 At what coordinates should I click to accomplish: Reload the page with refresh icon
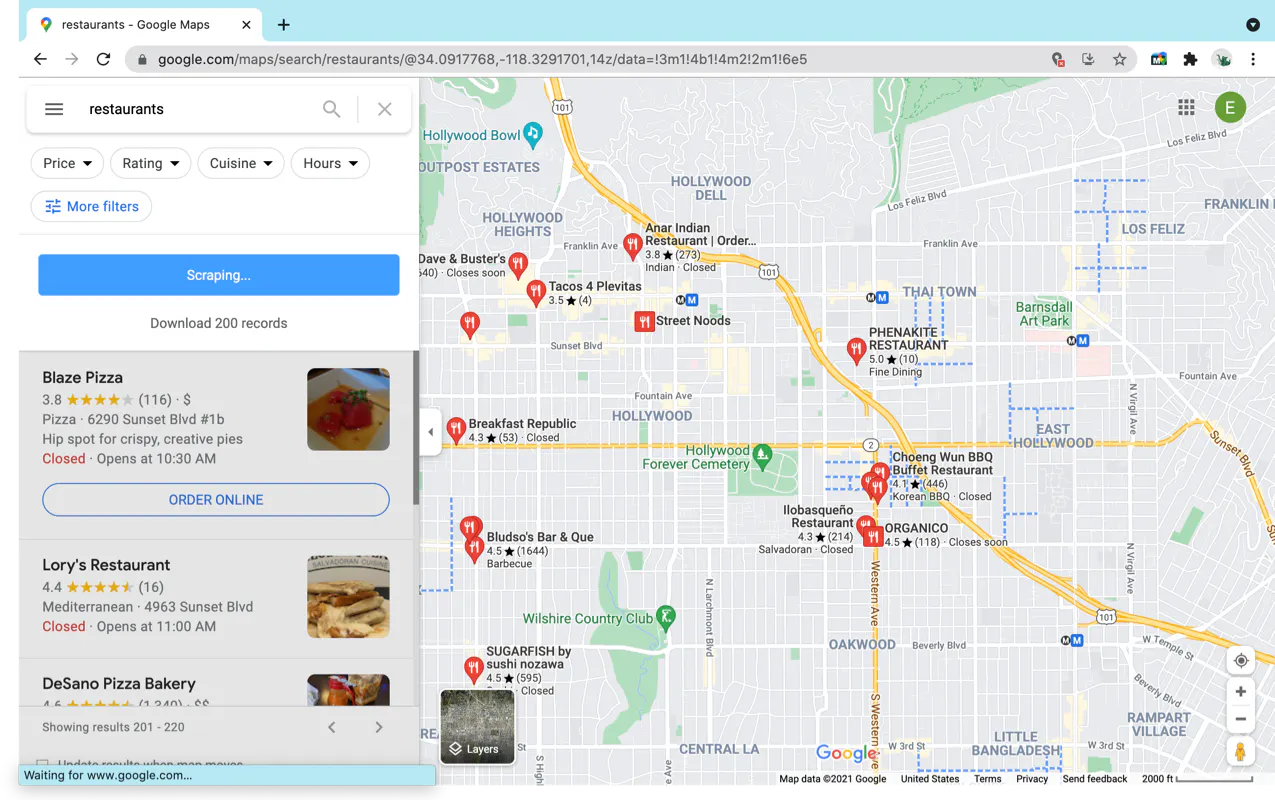point(103,59)
